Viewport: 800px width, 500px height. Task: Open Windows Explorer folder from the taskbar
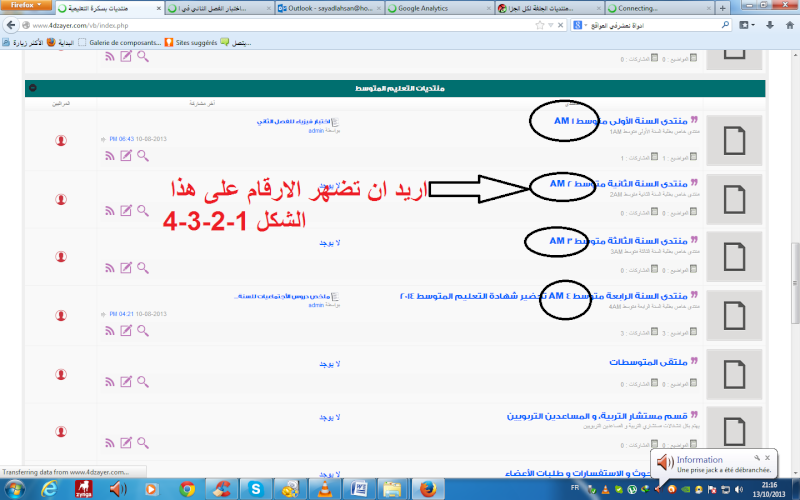pos(392,489)
